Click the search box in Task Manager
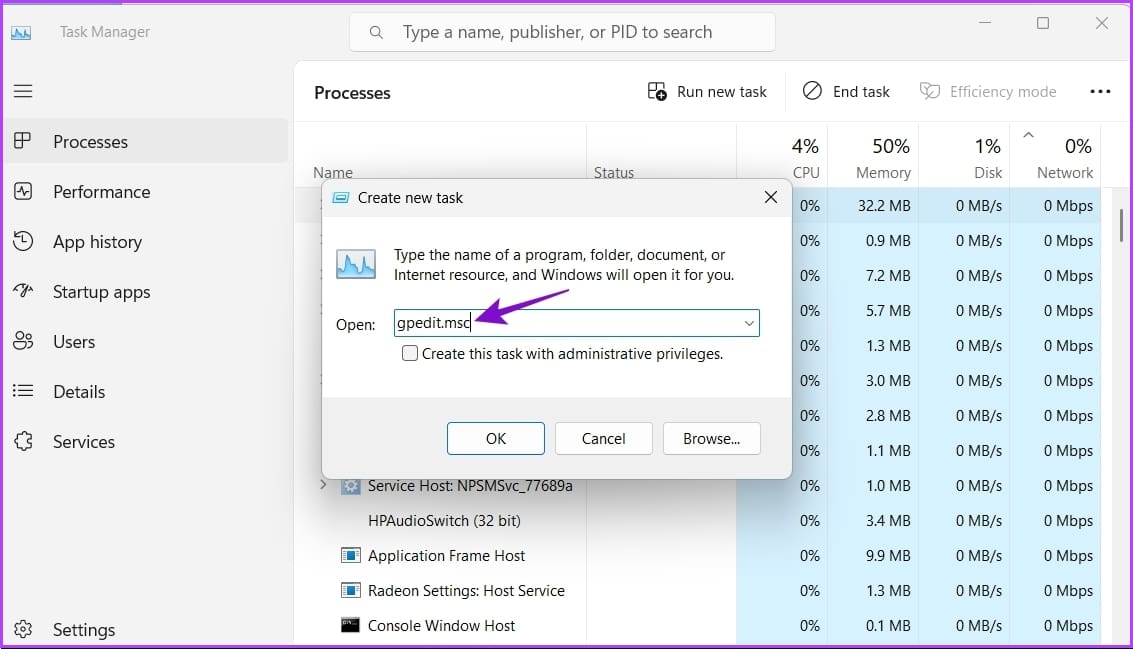1133x649 pixels. pyautogui.click(x=562, y=32)
